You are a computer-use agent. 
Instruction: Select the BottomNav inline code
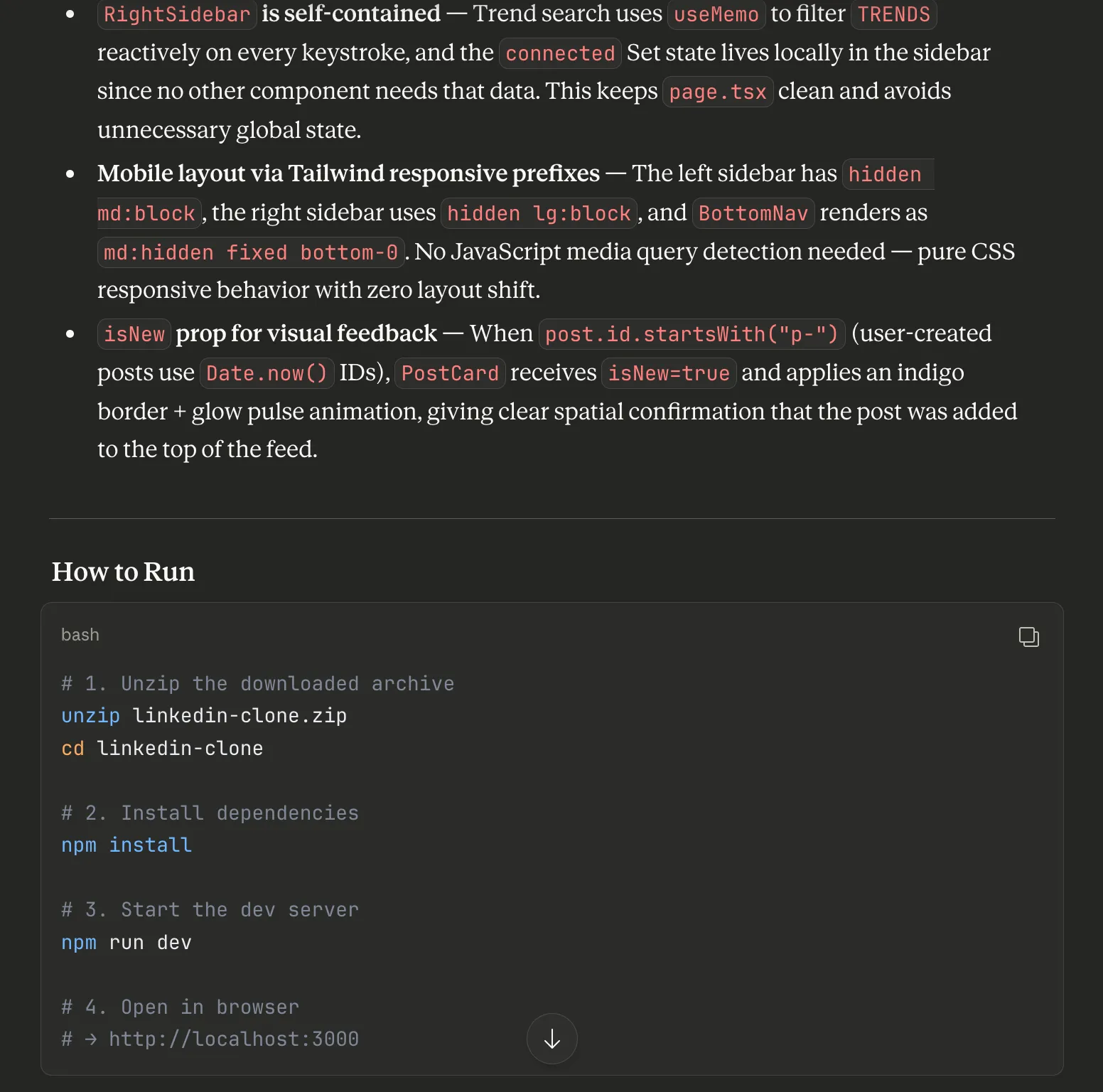coord(753,213)
